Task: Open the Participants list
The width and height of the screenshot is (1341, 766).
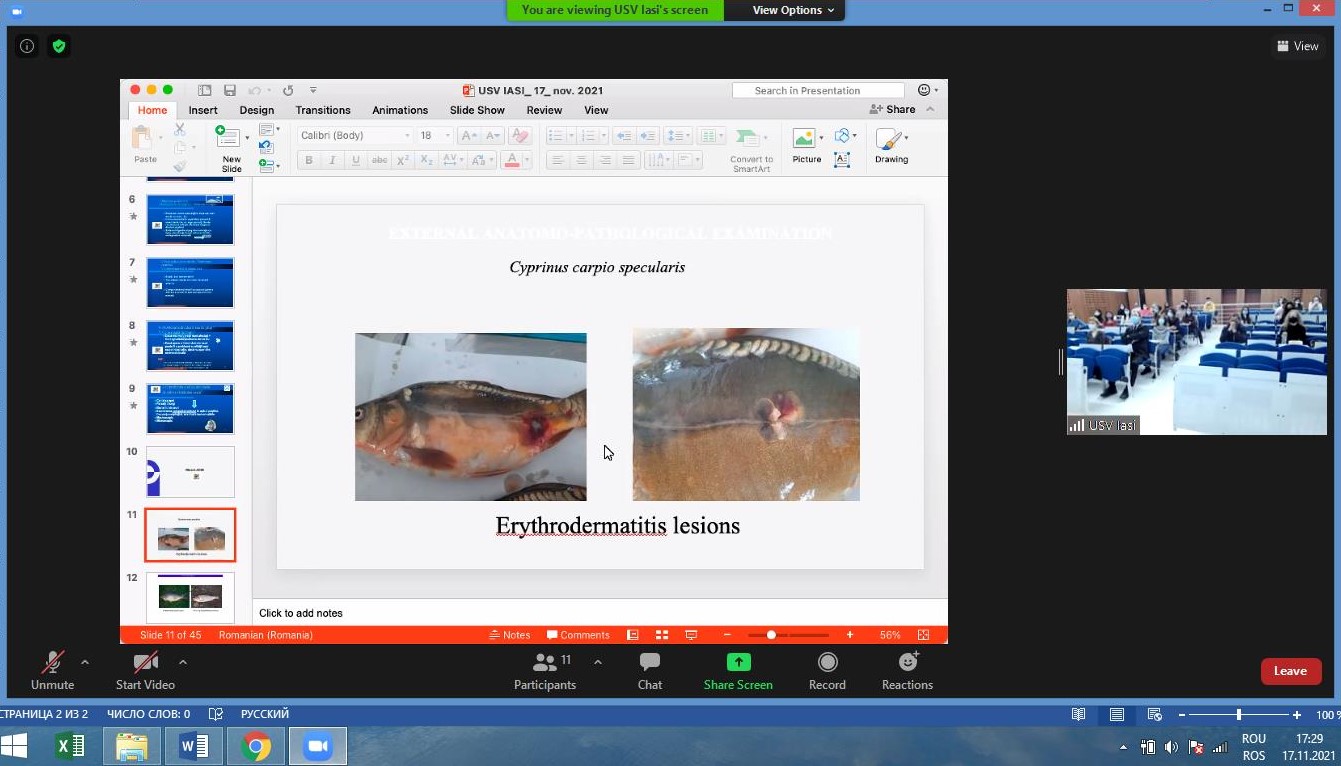Action: pos(545,671)
